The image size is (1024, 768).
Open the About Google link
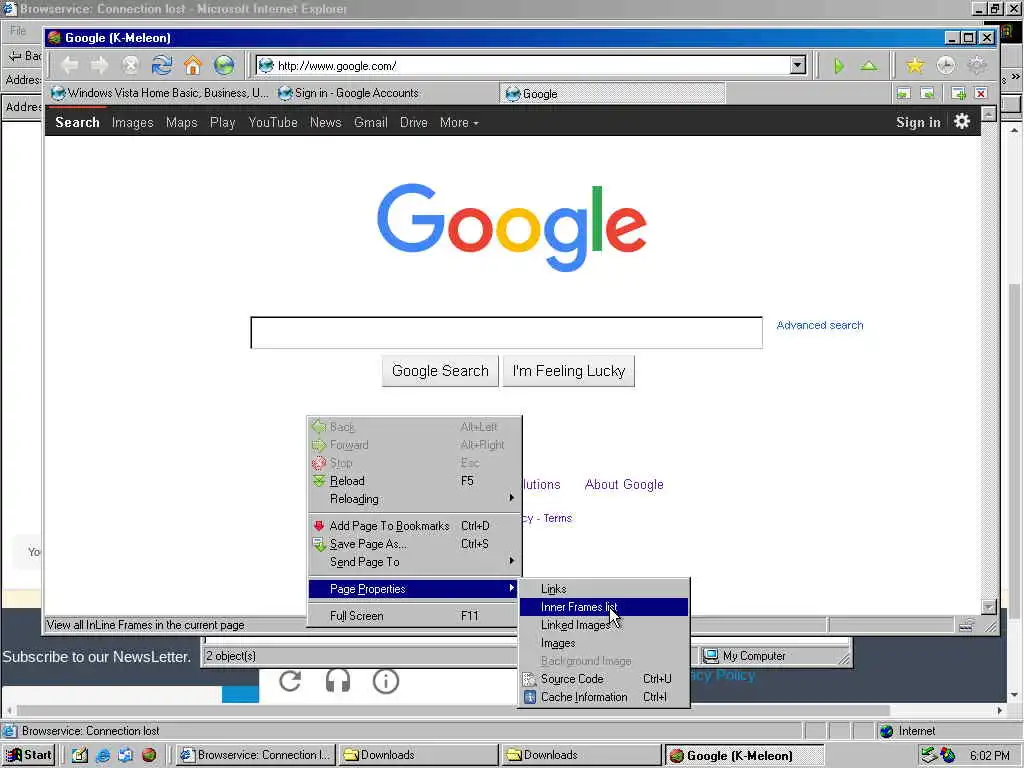point(624,485)
